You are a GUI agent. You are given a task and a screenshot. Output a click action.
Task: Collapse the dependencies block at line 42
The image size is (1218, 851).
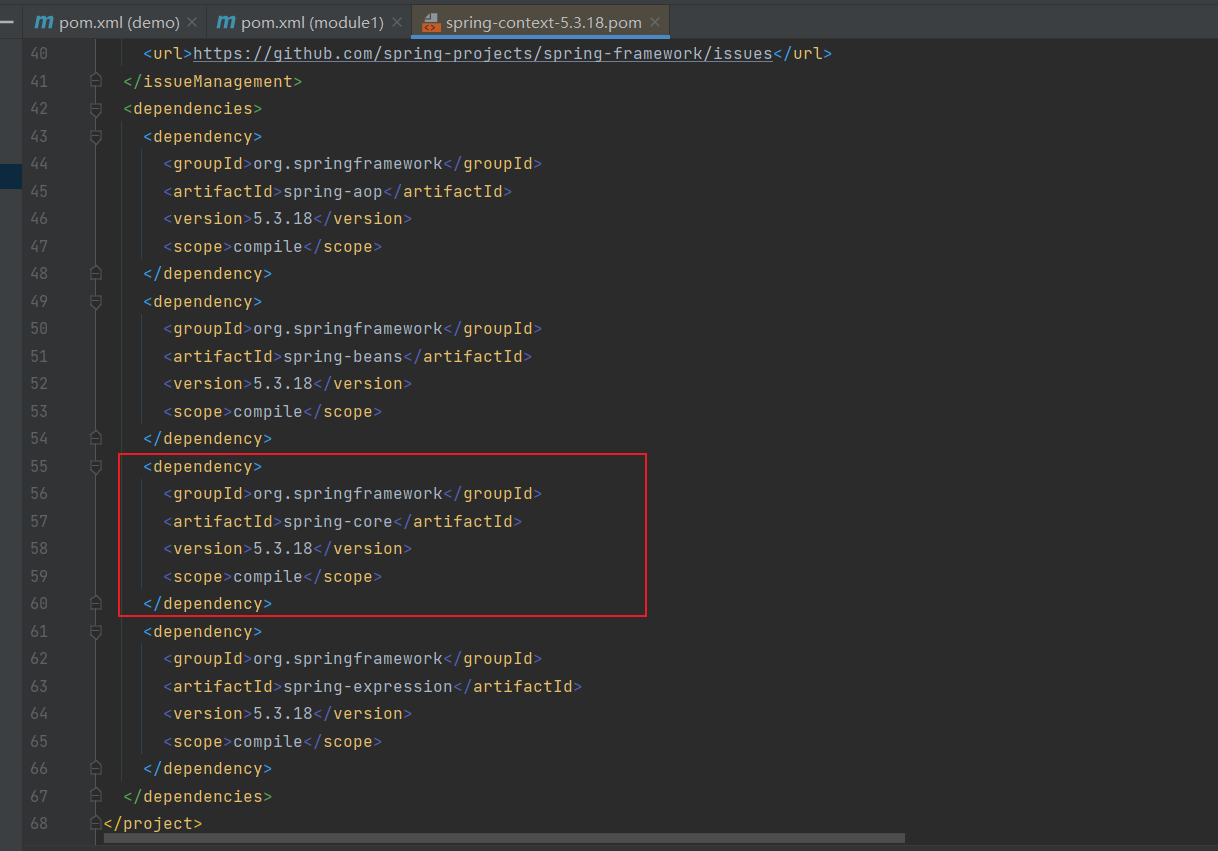(96, 109)
